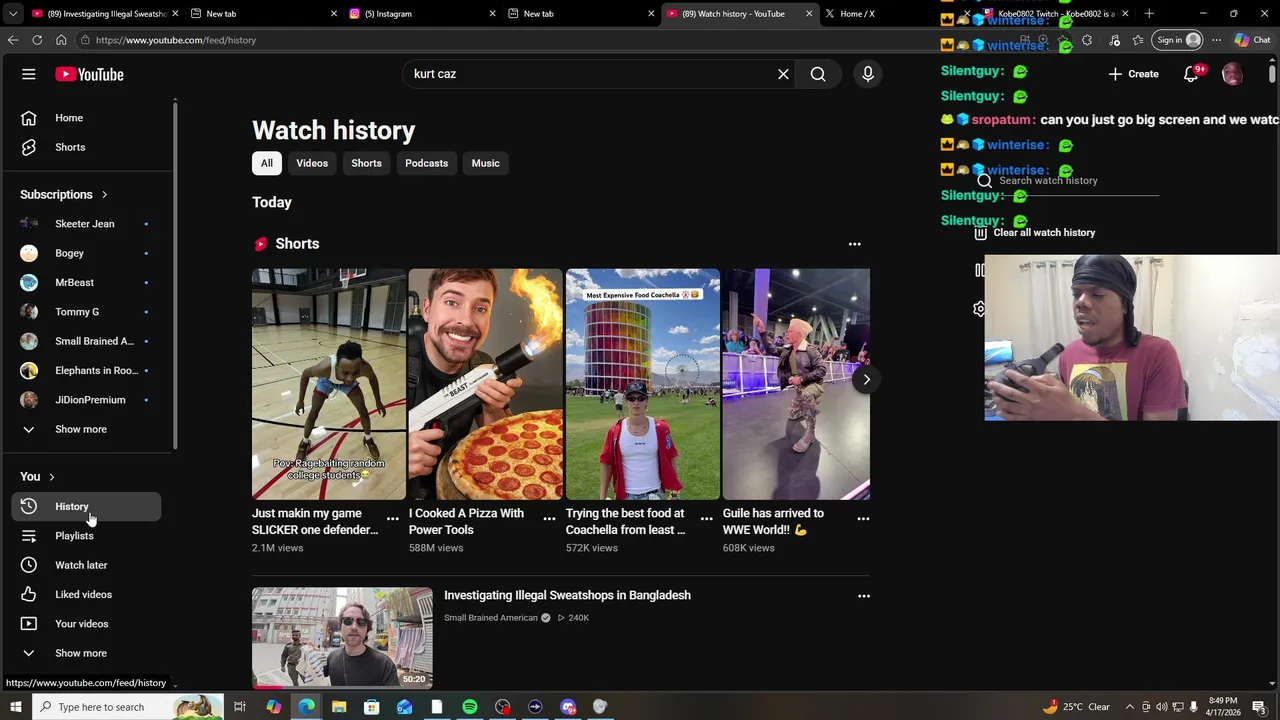Click the Windows taskbar search box
This screenshot has height=720, width=1280.
[128, 707]
